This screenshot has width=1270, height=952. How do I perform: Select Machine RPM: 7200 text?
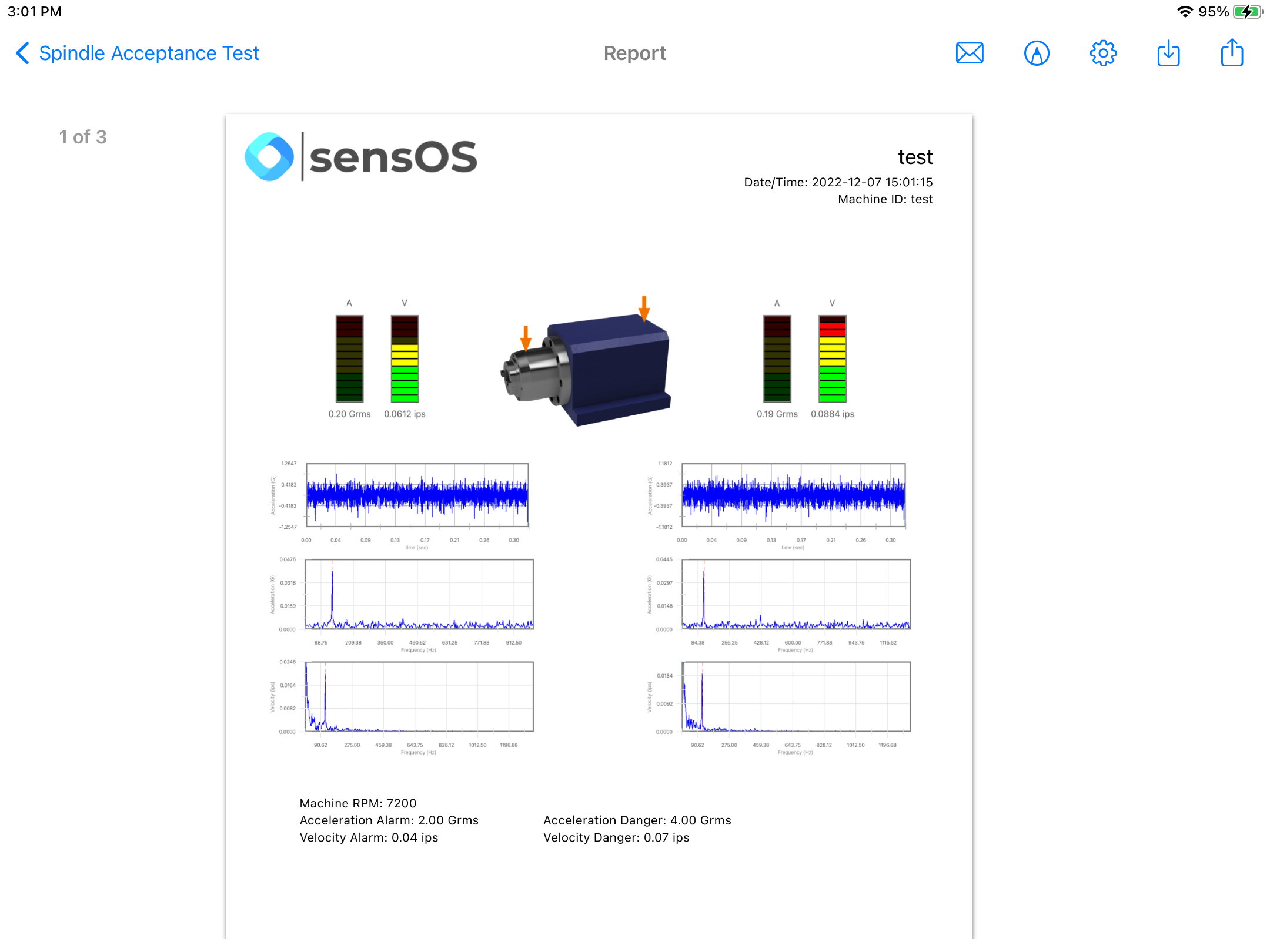point(357,803)
